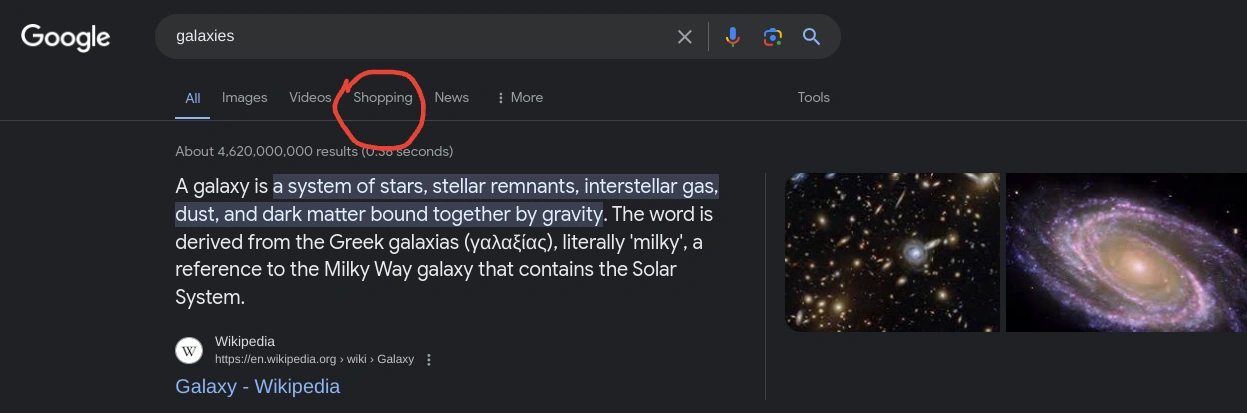Open Google Lens image search
Screen dimensions: 1247x413
772,37
